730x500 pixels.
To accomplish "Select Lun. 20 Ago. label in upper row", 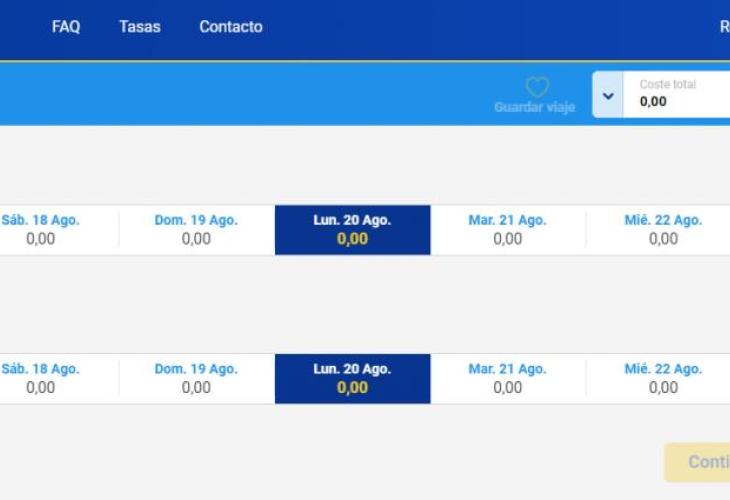I will pos(352,220).
